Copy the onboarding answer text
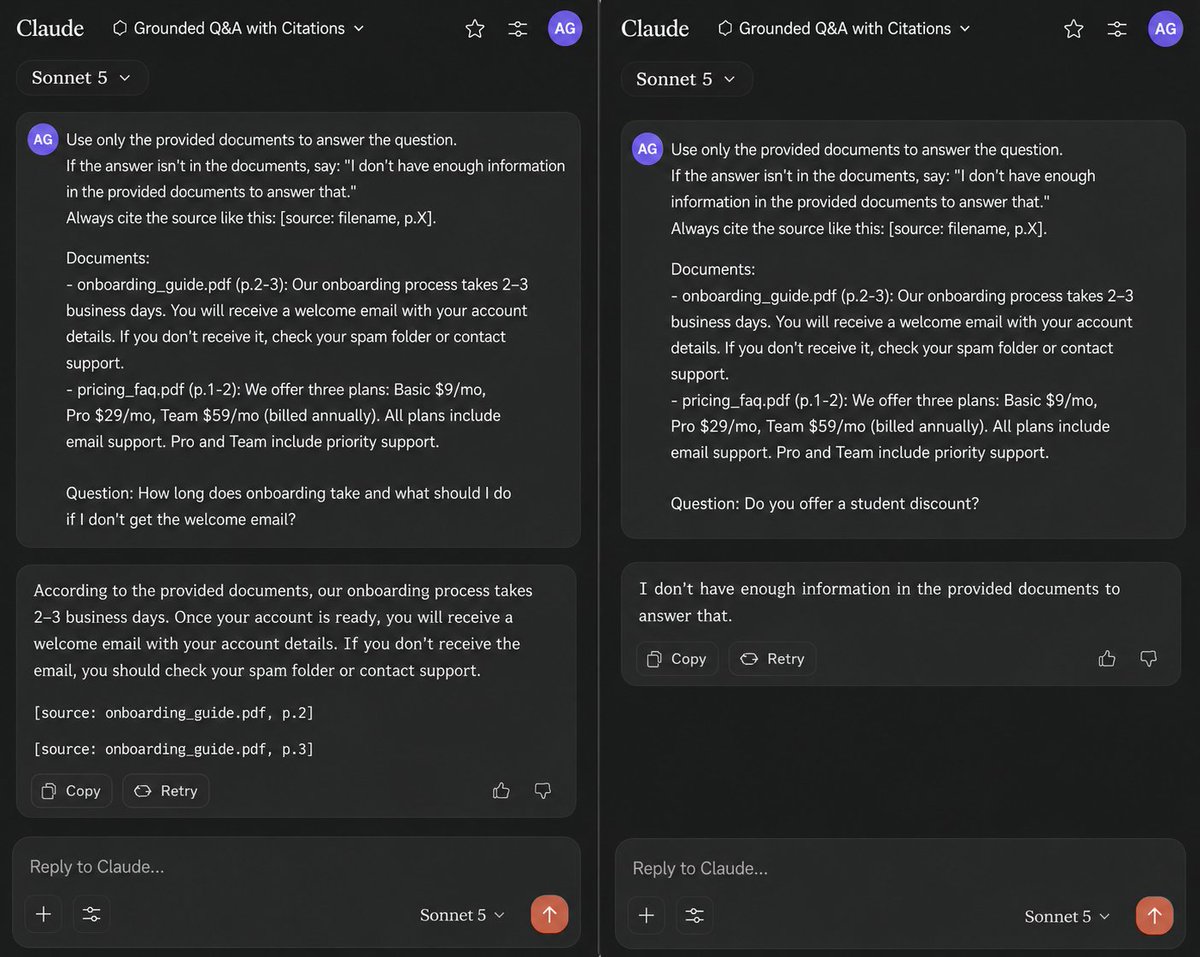The height and width of the screenshot is (957, 1200). click(x=72, y=791)
